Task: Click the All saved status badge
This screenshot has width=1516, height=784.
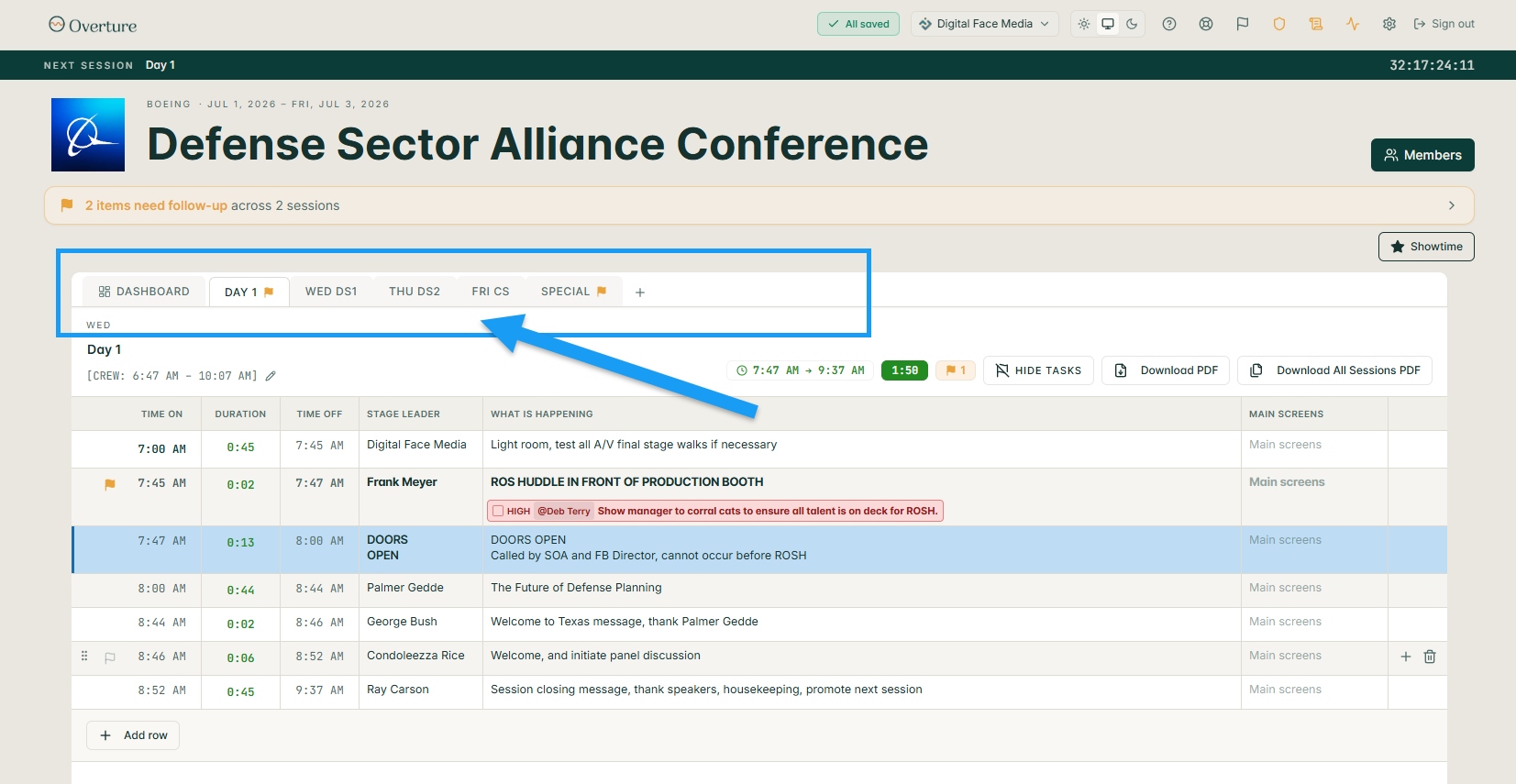Action: 858,24
